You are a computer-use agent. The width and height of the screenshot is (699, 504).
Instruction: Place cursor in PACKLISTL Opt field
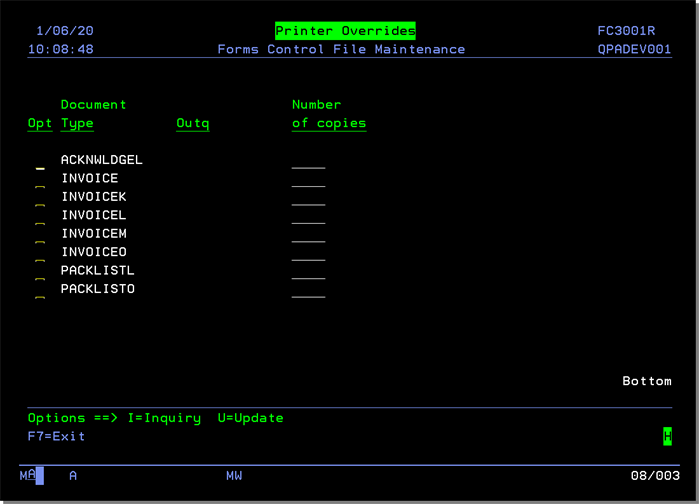click(40, 277)
